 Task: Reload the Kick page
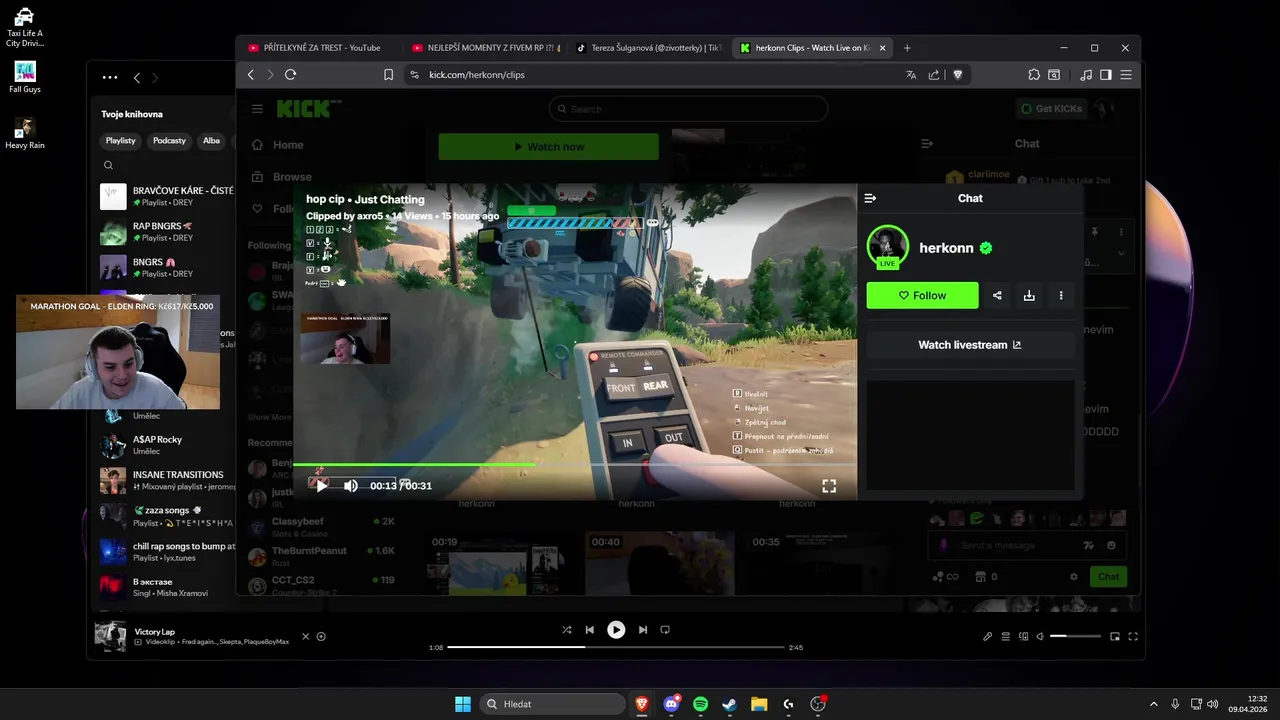[290, 75]
